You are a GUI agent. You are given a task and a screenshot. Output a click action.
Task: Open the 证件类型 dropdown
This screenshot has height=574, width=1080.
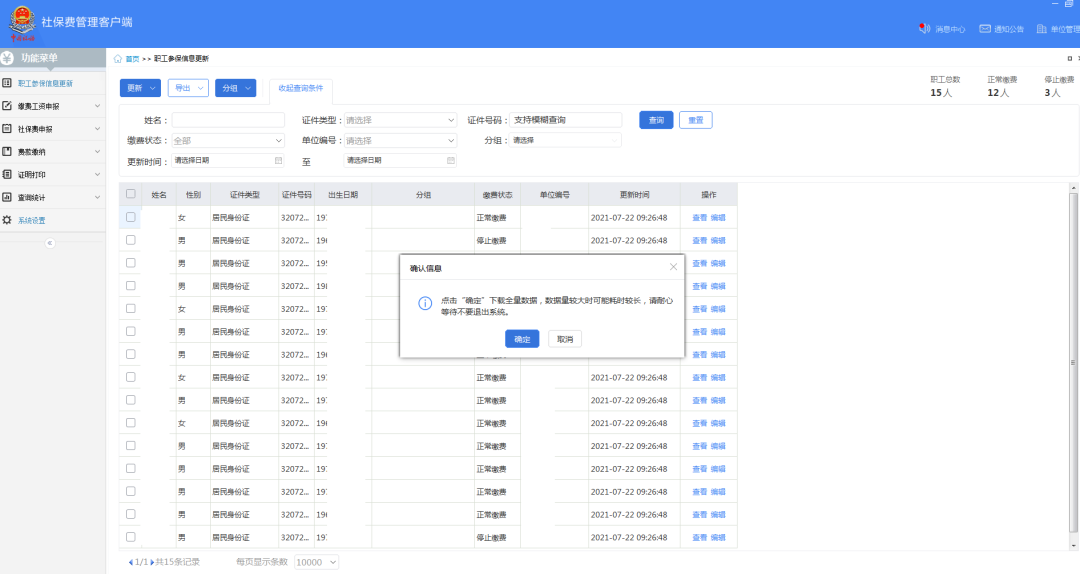point(400,120)
